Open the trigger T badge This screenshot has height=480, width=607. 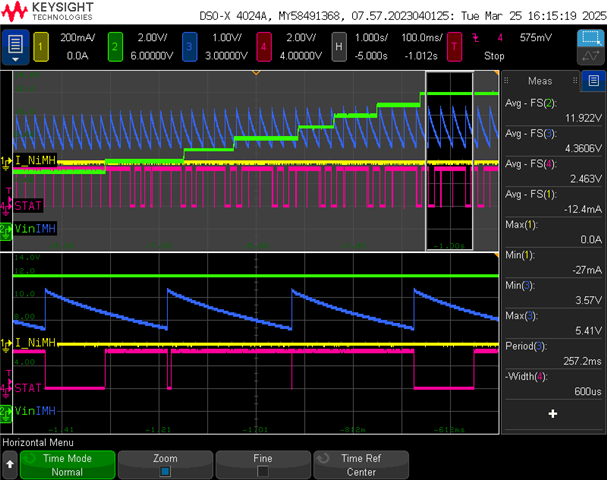[454, 47]
